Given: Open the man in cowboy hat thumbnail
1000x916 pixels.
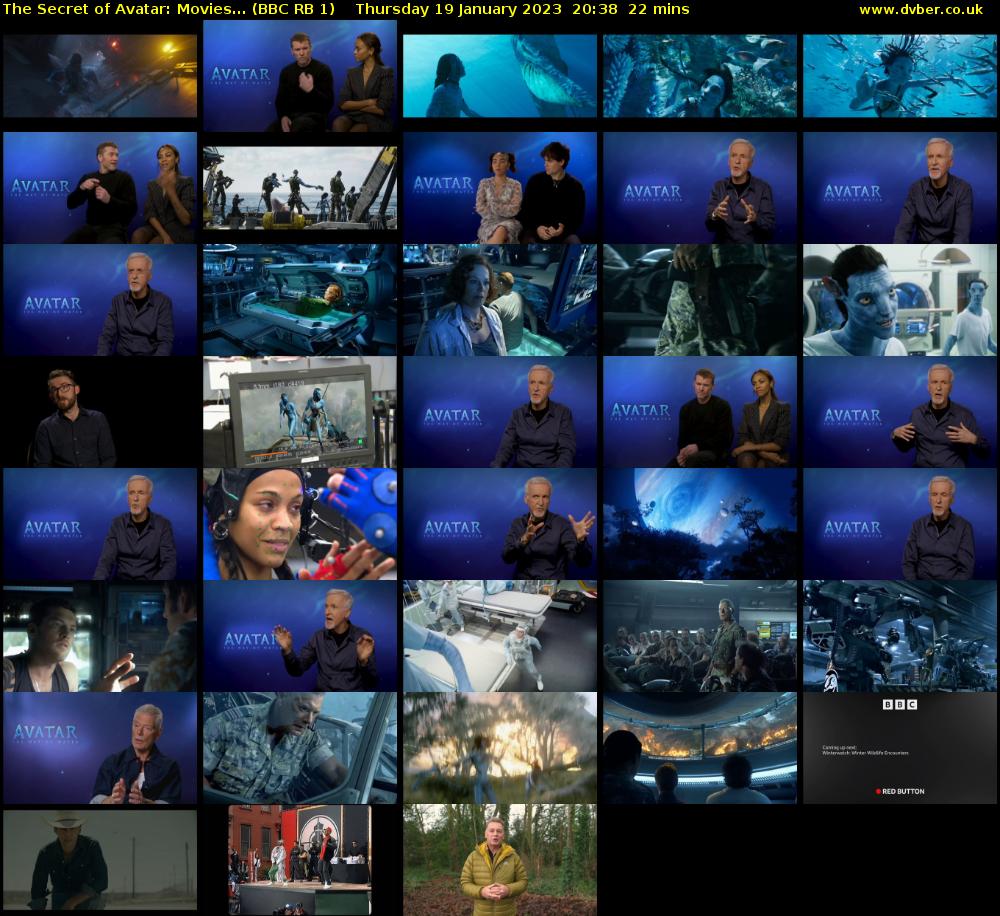Looking at the screenshot, I should (x=100, y=860).
